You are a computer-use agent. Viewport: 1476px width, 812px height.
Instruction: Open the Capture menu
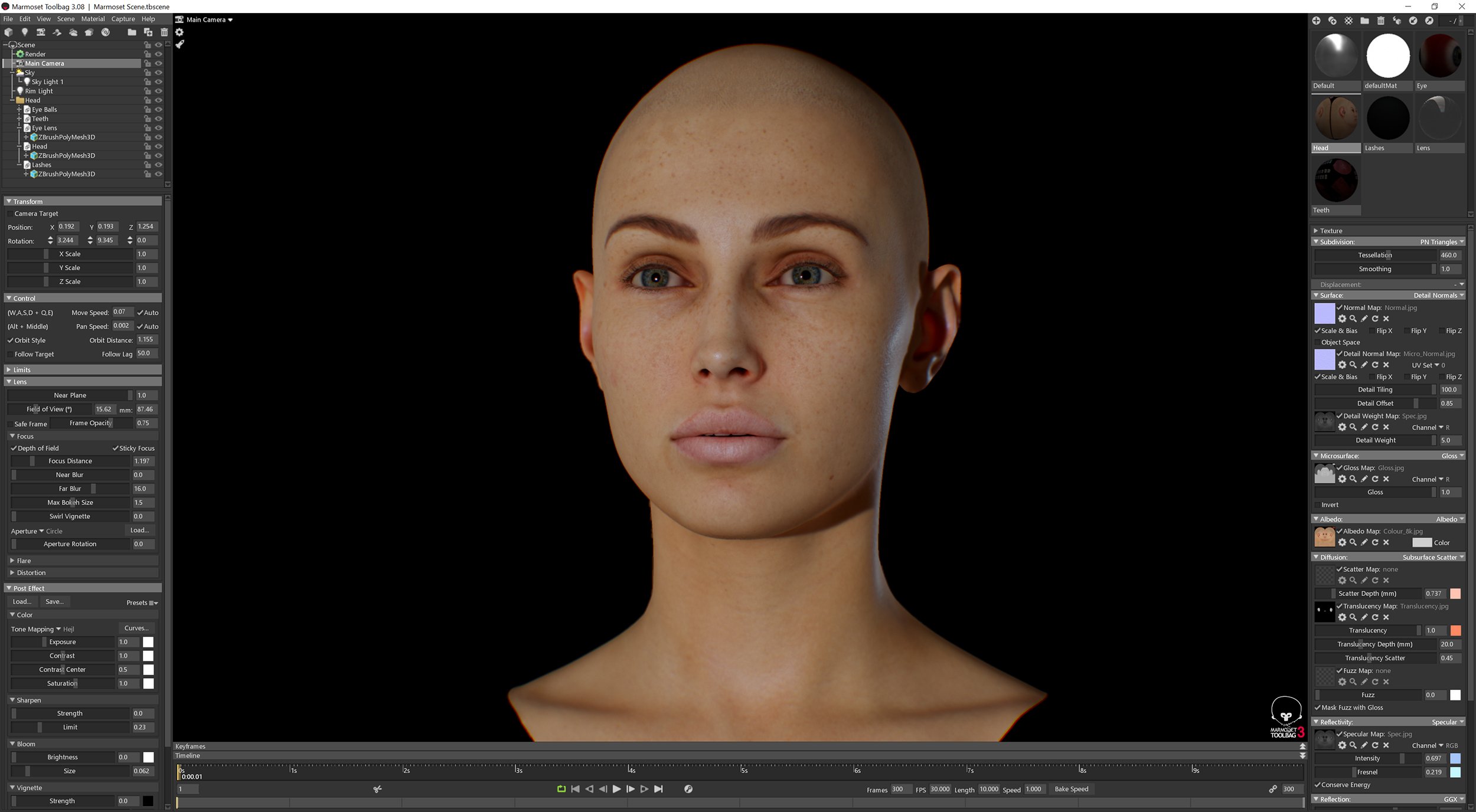(x=123, y=18)
